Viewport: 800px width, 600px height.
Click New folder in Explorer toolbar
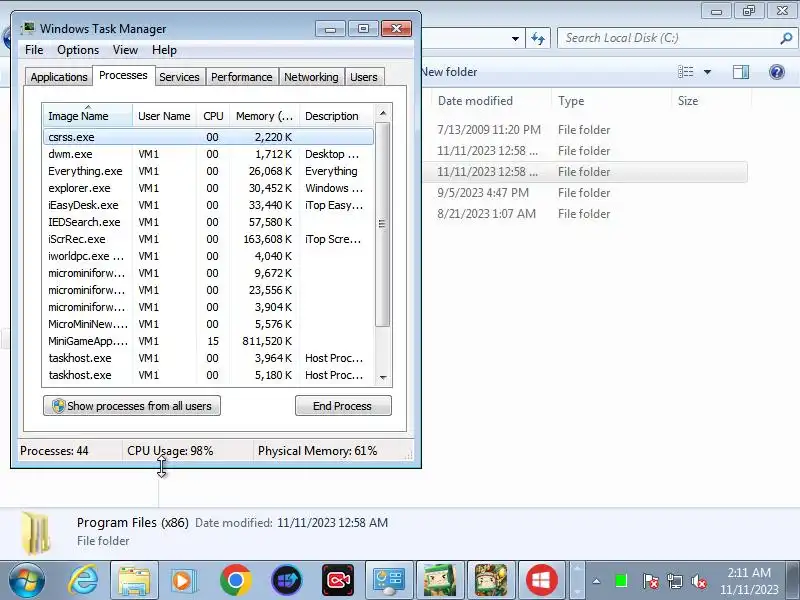(449, 72)
